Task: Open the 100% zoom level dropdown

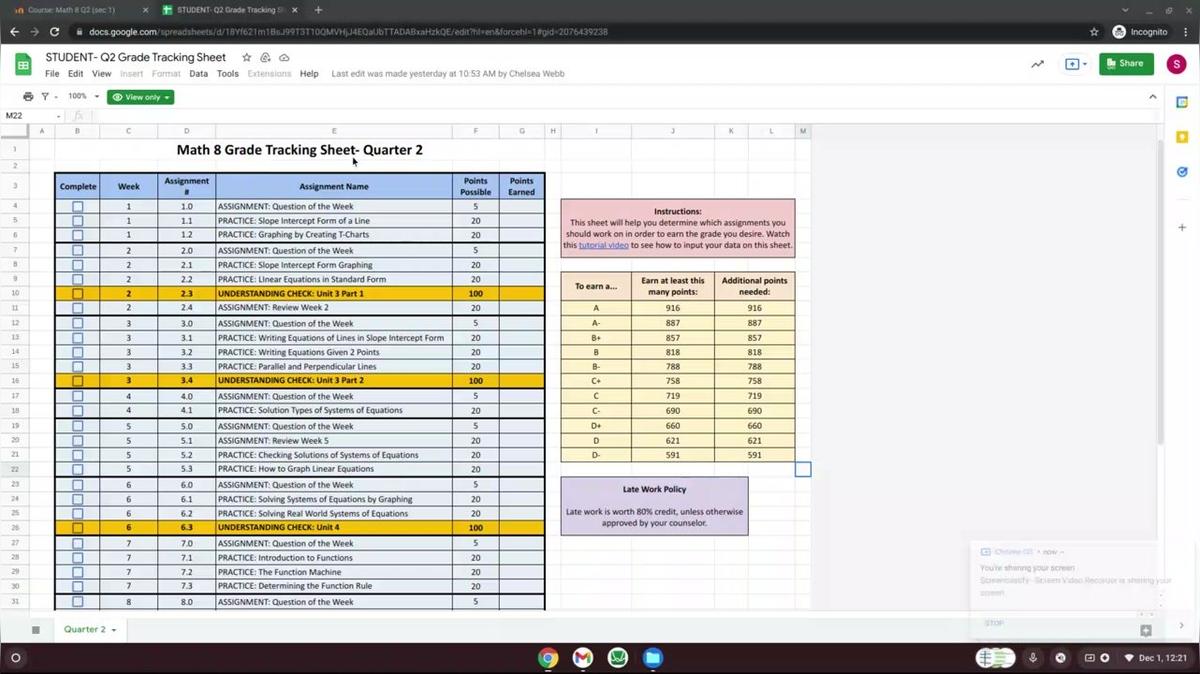Action: pos(83,97)
